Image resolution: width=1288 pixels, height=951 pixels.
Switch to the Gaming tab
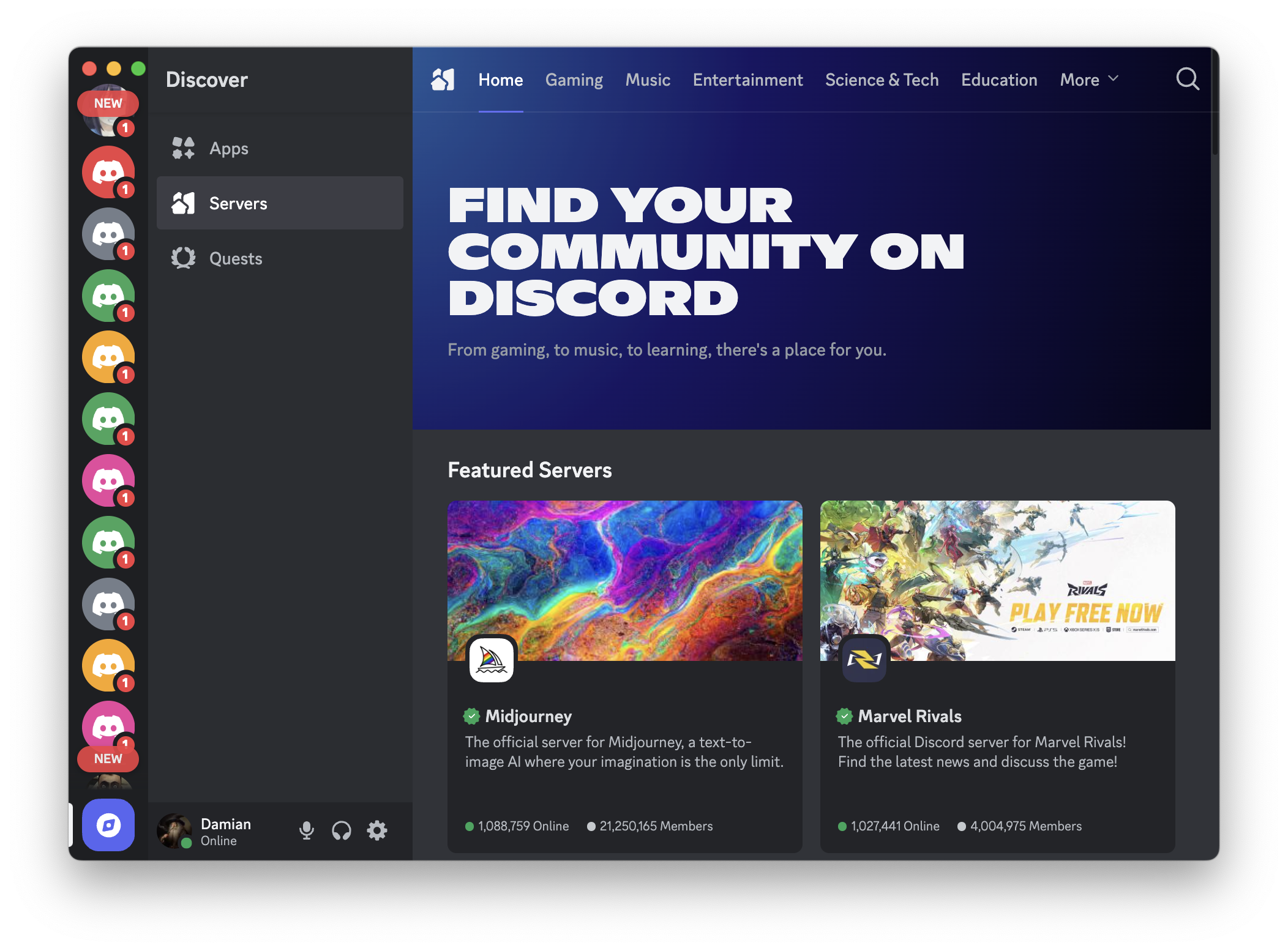pos(574,80)
